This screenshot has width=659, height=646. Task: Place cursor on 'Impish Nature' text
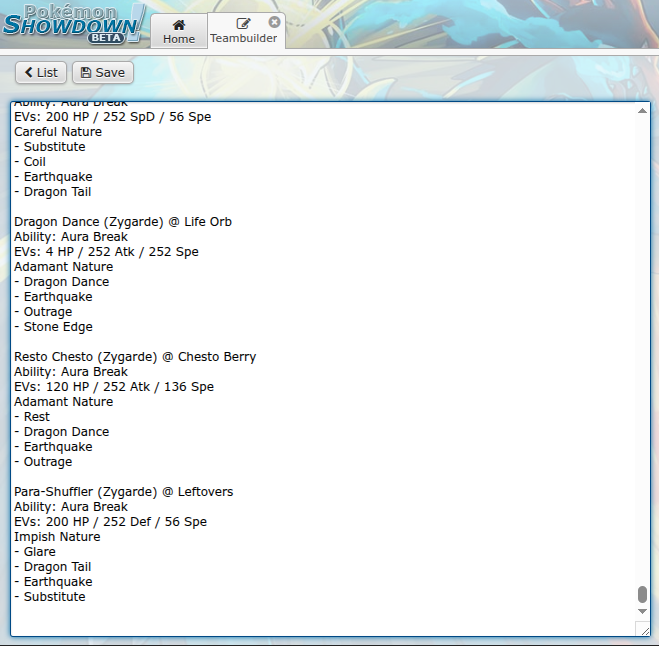[57, 537]
